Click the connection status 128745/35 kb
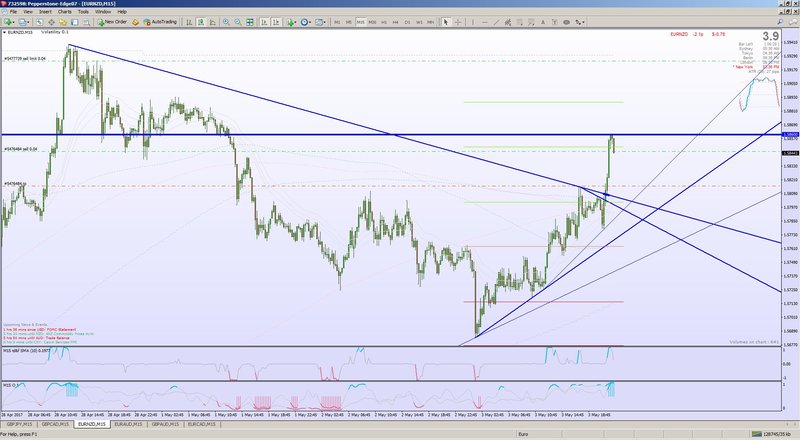Screen dimensions: 800x440 point(772,434)
